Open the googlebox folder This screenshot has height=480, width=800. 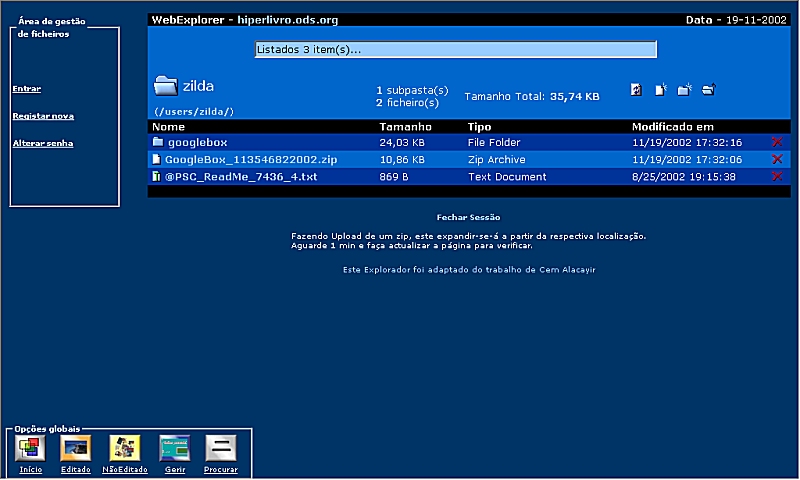[197, 142]
